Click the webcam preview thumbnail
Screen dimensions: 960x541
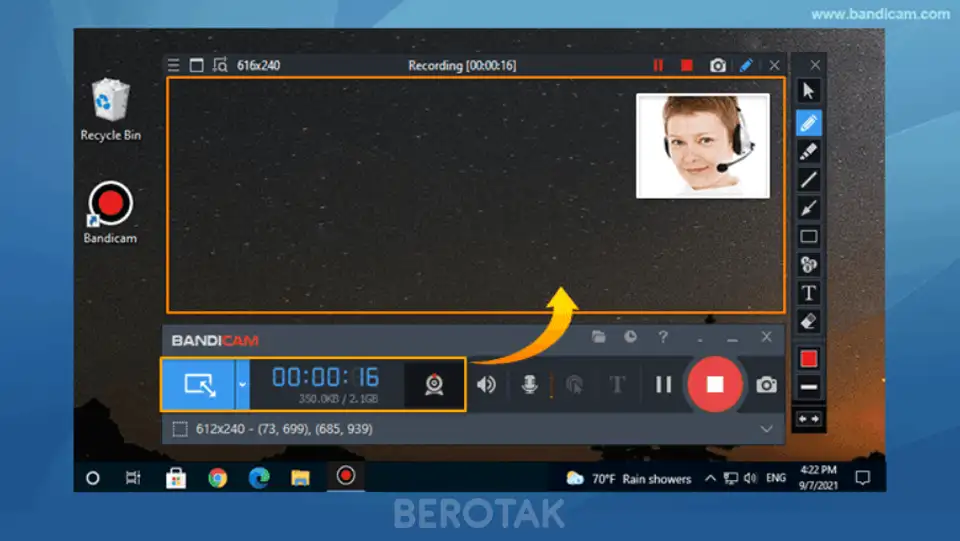703,146
